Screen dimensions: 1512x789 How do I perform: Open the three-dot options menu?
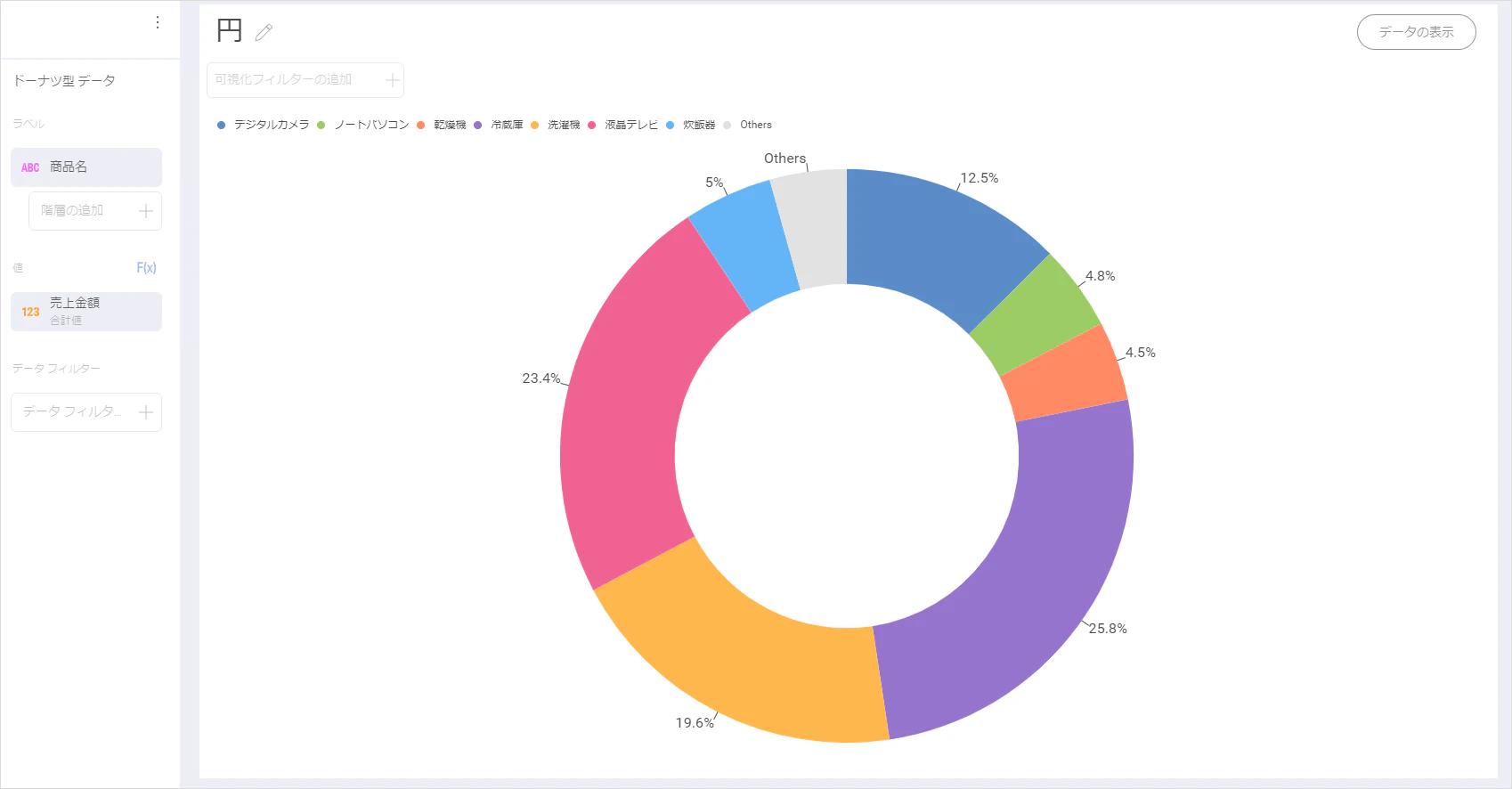tap(158, 22)
